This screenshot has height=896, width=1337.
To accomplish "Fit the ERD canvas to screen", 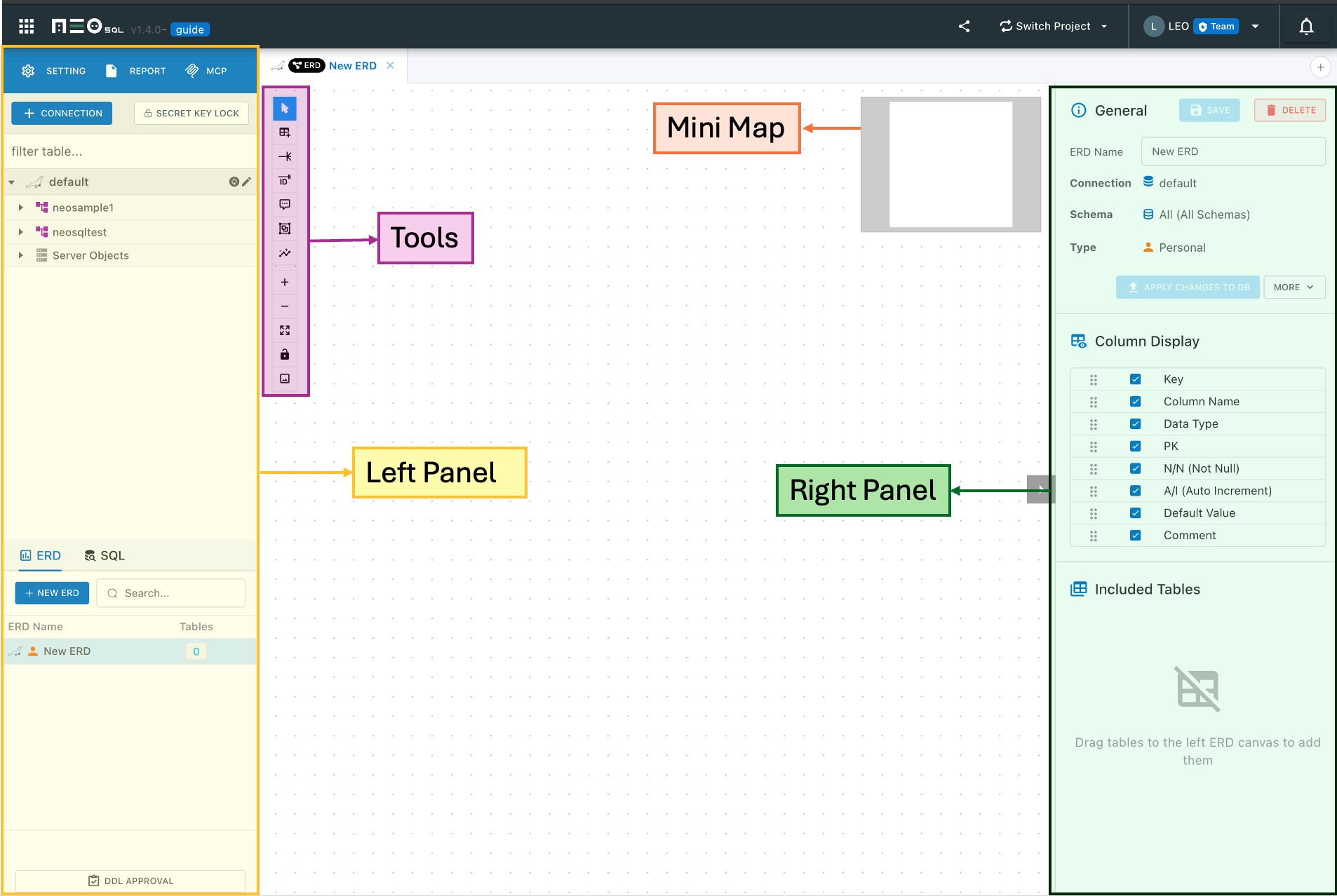I will (x=285, y=330).
